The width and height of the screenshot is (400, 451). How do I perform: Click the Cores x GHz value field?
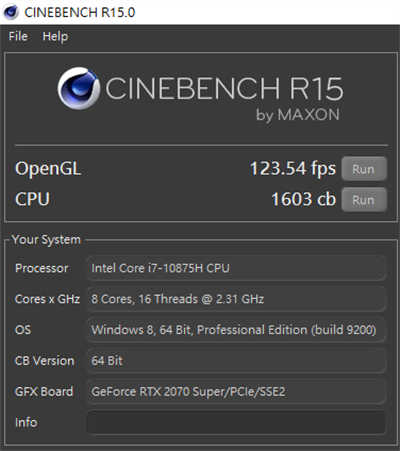(x=236, y=299)
